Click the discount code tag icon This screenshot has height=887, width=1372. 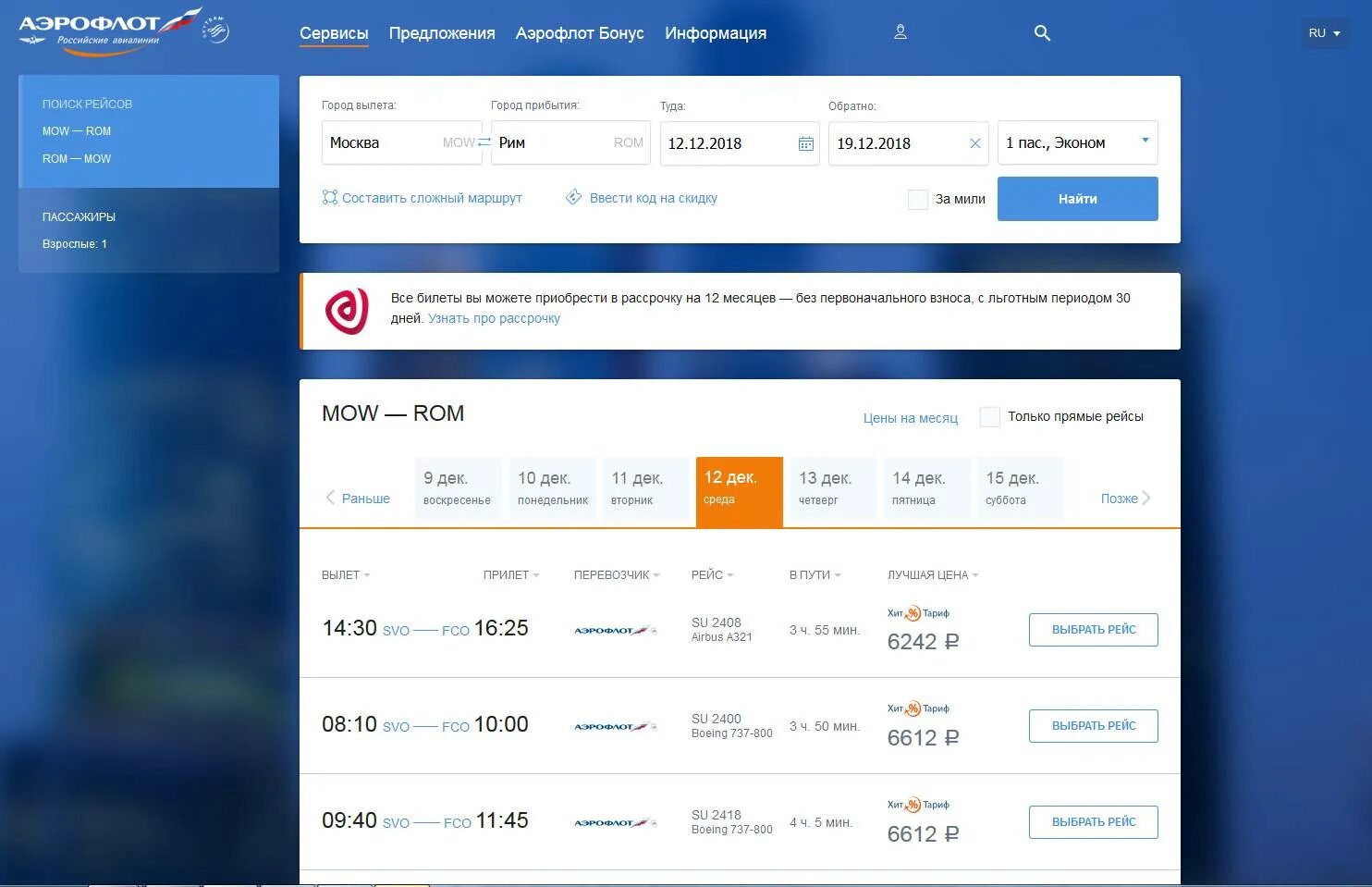[x=574, y=197]
